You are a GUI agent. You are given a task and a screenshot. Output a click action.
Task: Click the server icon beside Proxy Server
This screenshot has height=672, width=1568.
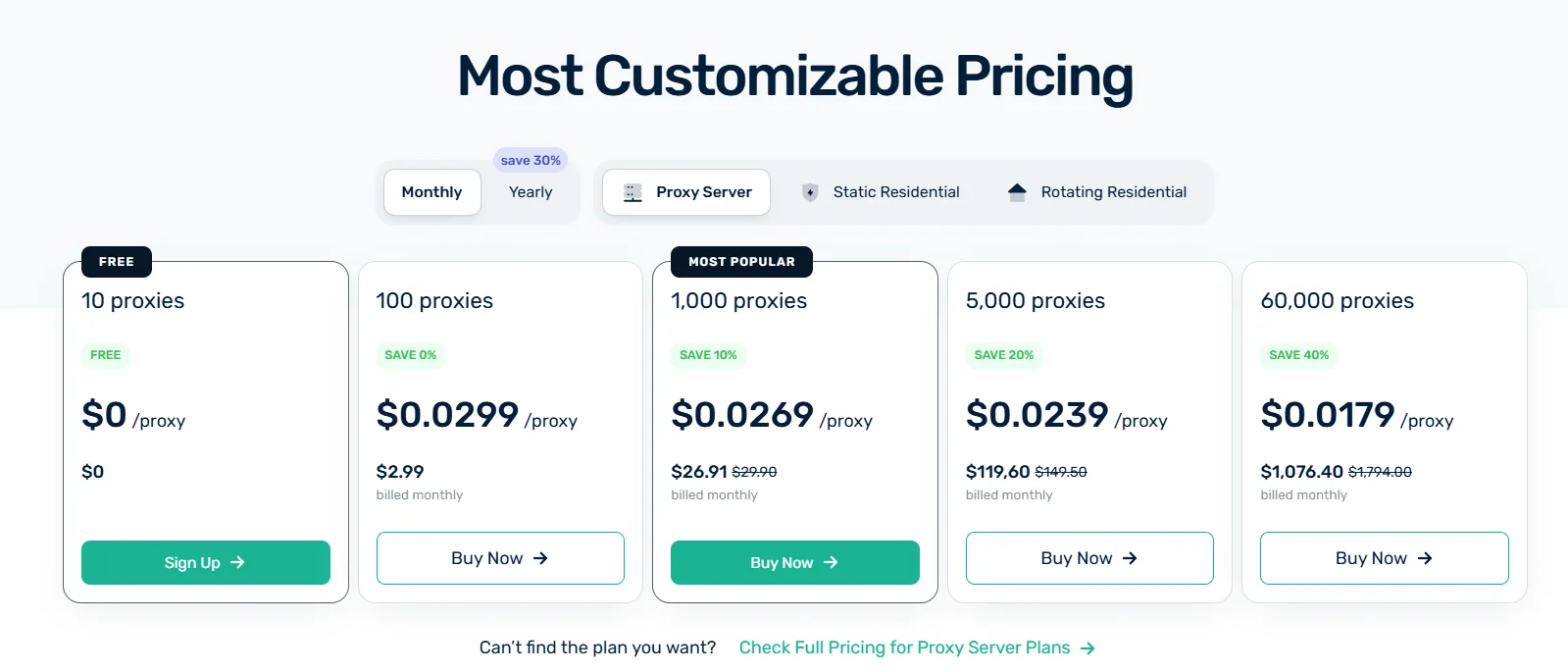[x=631, y=192]
